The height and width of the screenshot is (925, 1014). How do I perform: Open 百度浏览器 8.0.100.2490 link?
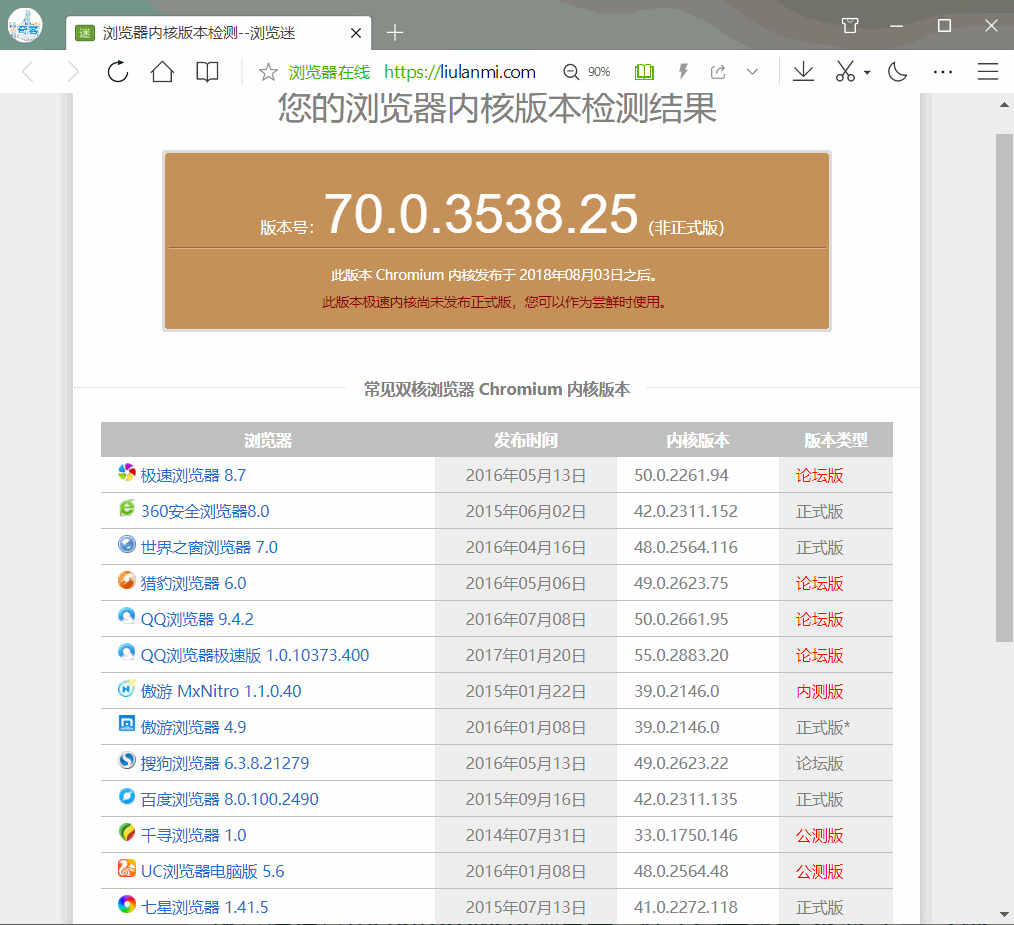(x=230, y=800)
